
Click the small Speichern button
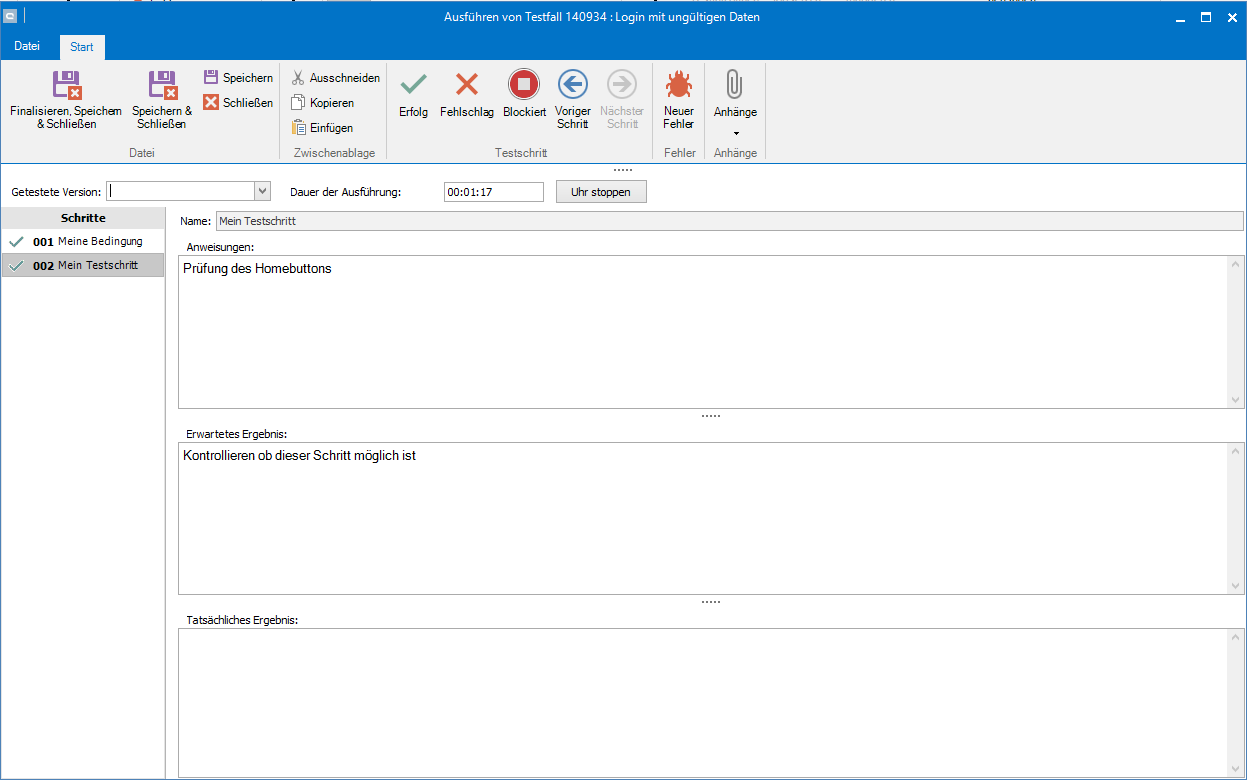237,78
